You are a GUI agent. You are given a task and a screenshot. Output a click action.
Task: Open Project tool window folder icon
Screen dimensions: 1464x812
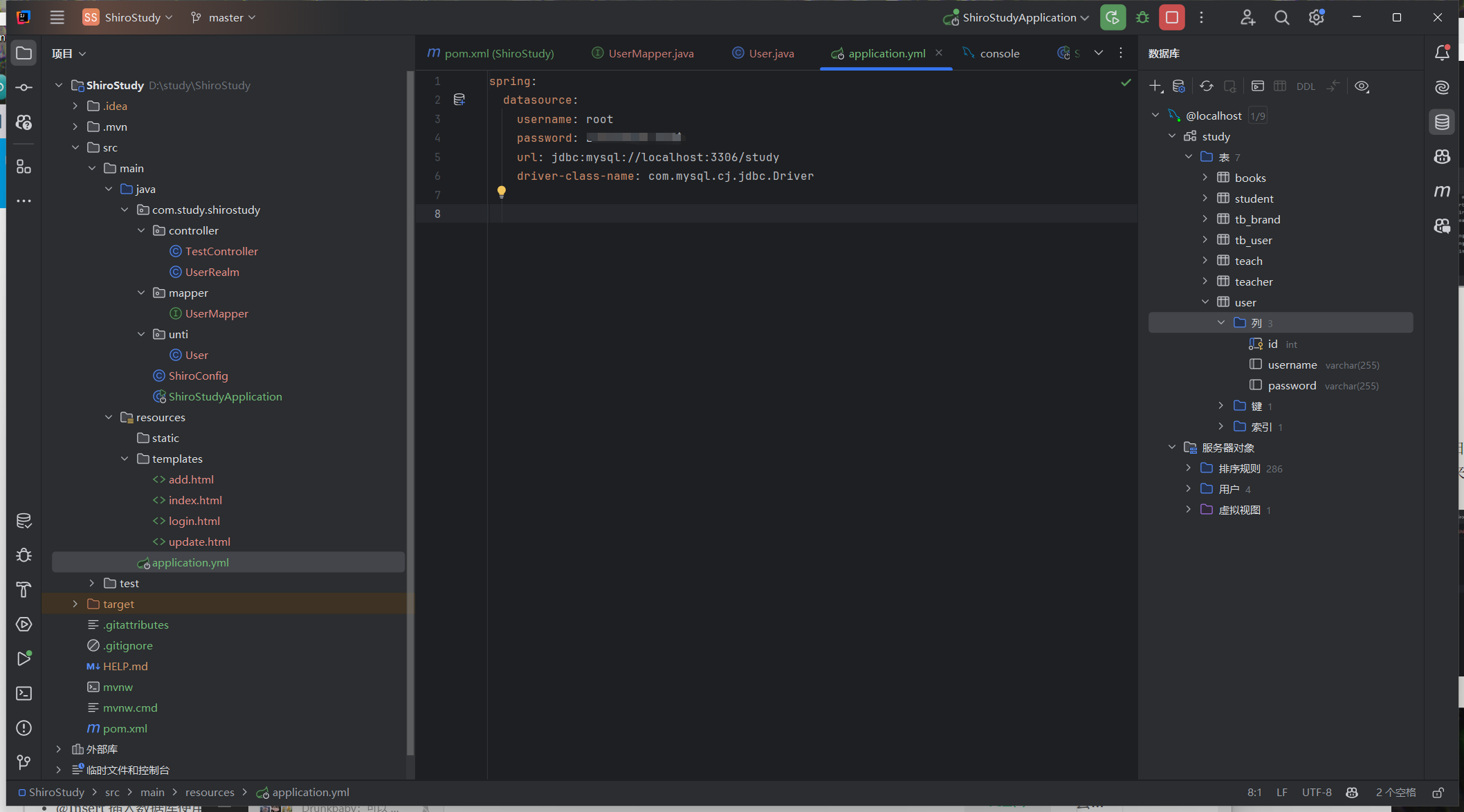tap(24, 53)
